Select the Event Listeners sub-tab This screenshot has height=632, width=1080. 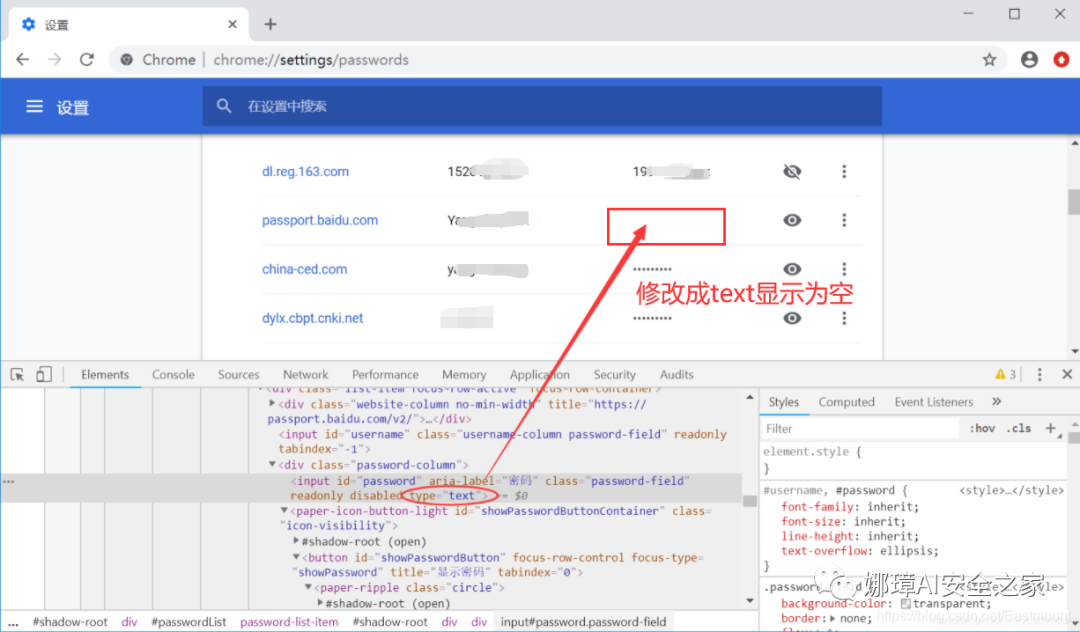[x=933, y=402]
